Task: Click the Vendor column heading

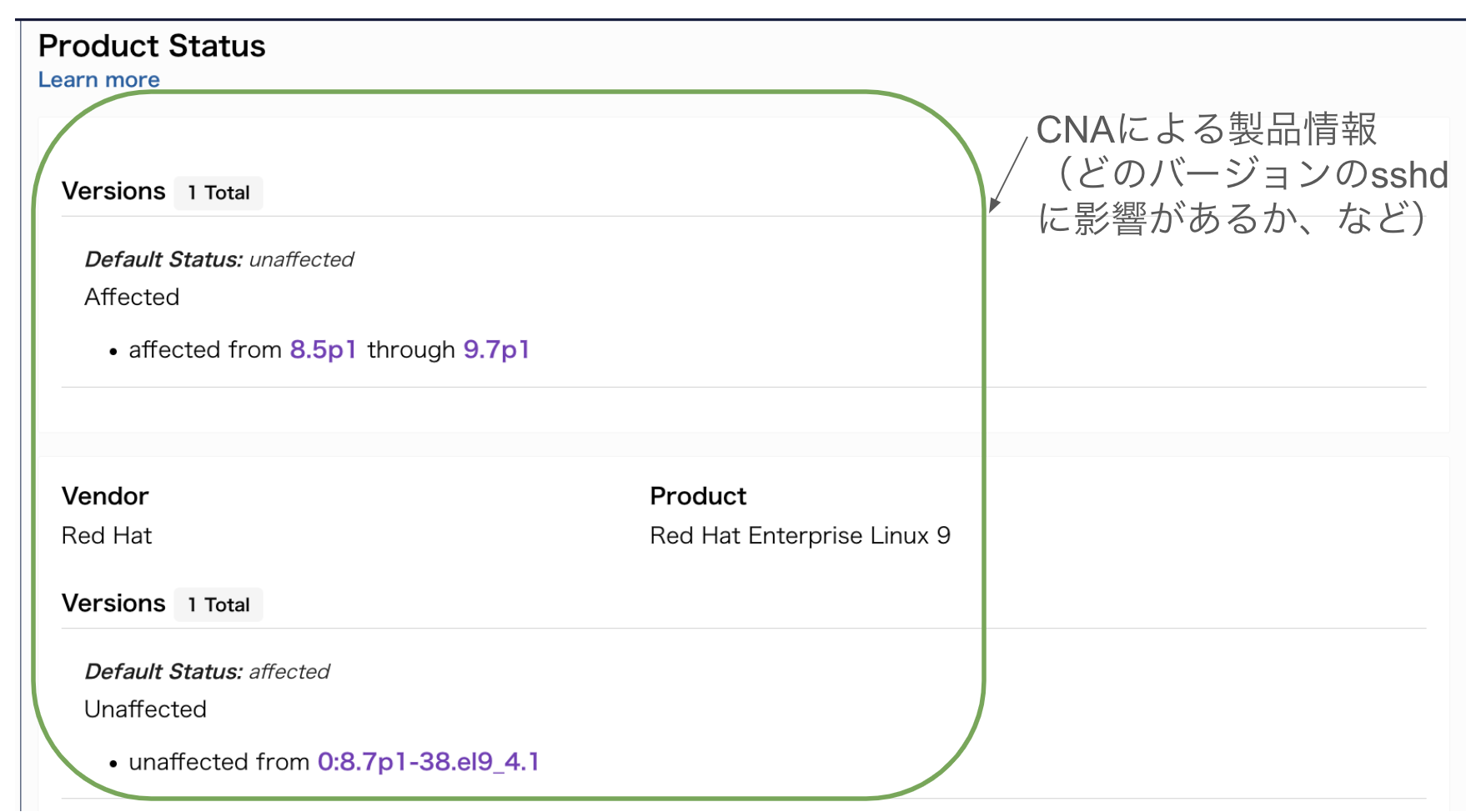Action: [105, 496]
